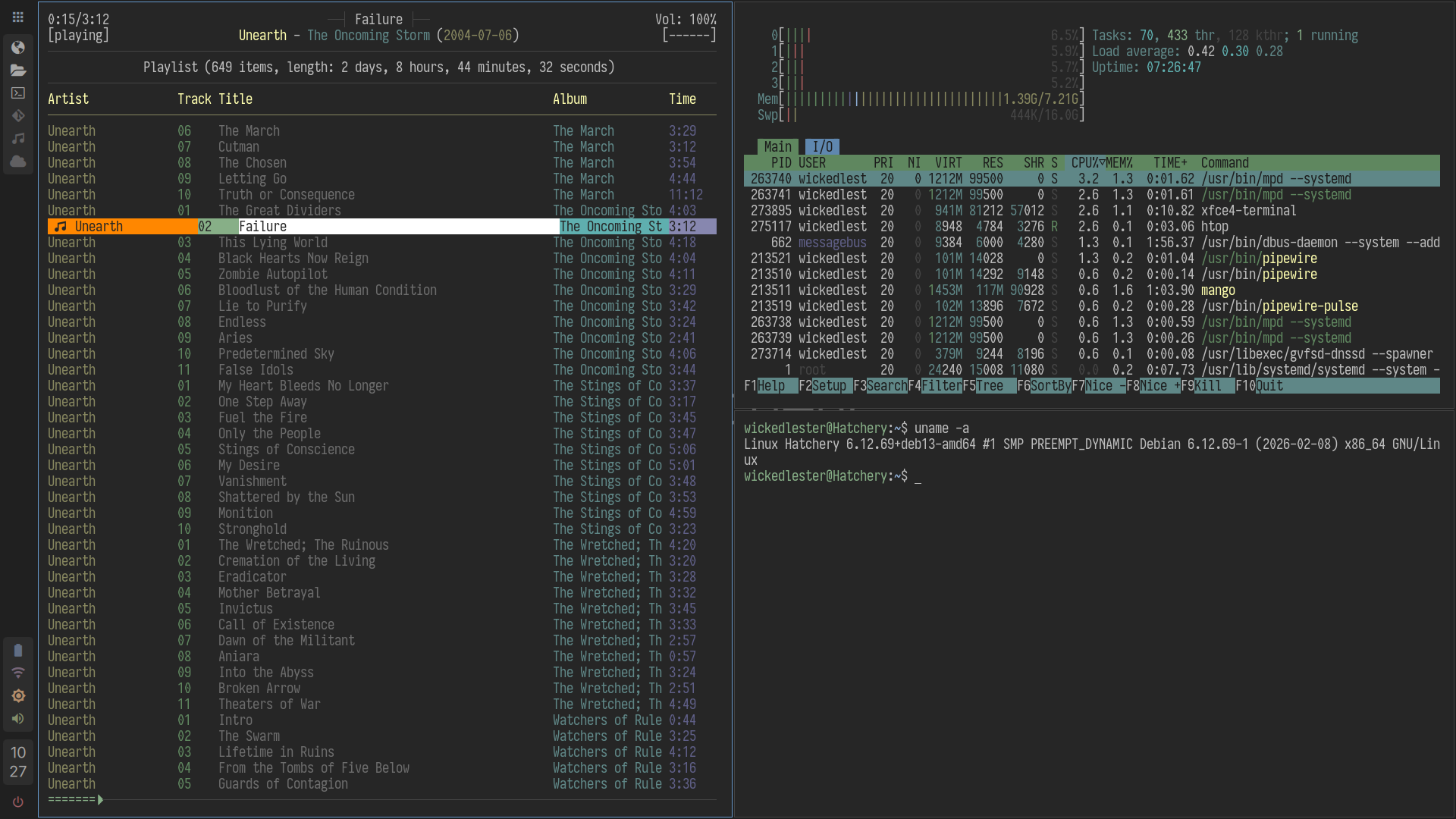Viewport: 1456px width, 819px height.
Task: Launch the web browser globe icon
Action: pos(18,48)
